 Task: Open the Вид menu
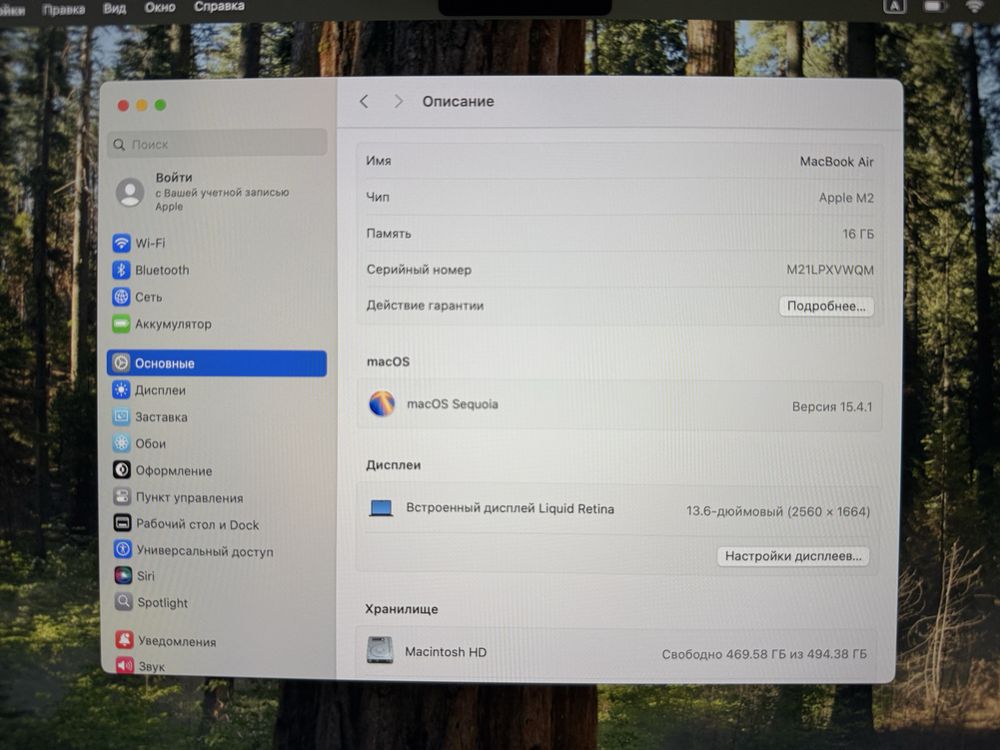115,8
